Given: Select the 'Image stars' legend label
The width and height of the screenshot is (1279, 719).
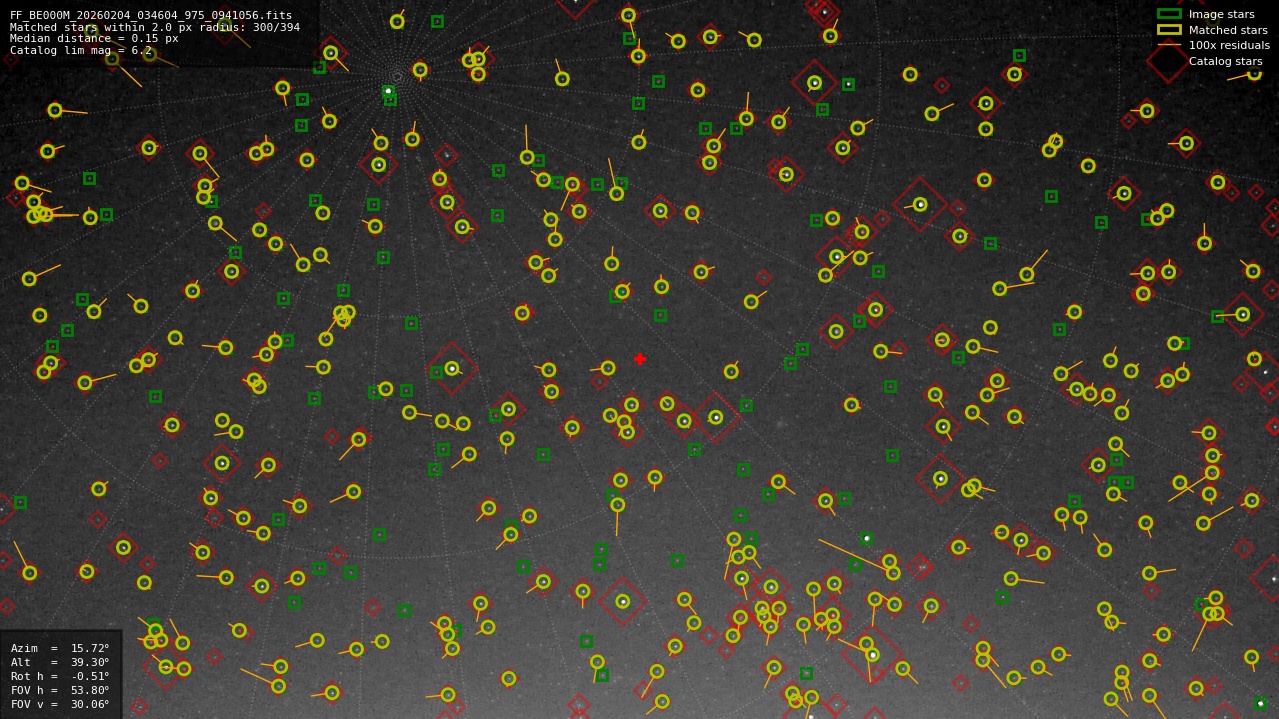Looking at the screenshot, I should [1221, 14].
